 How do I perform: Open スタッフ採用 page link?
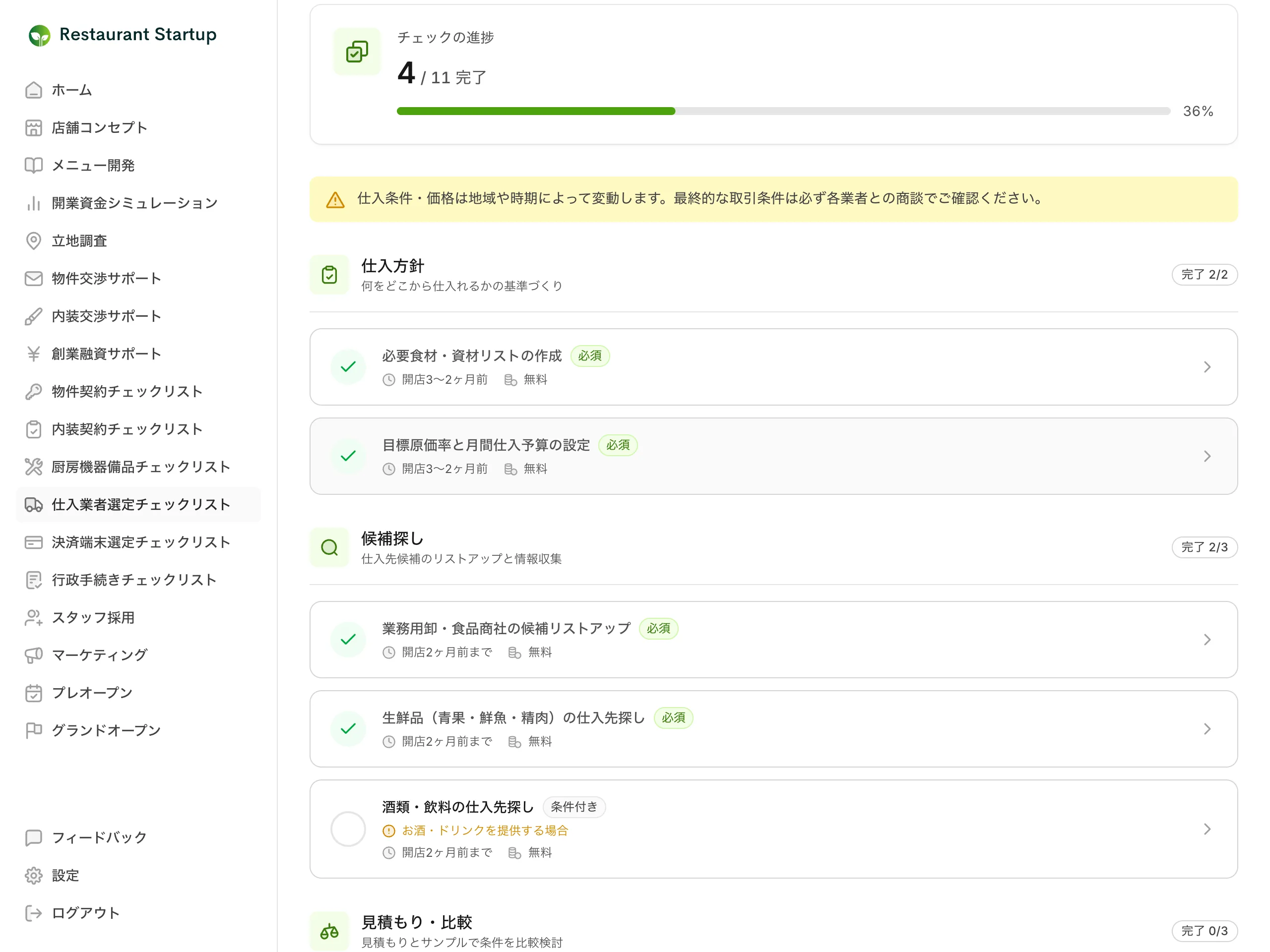pos(138,617)
